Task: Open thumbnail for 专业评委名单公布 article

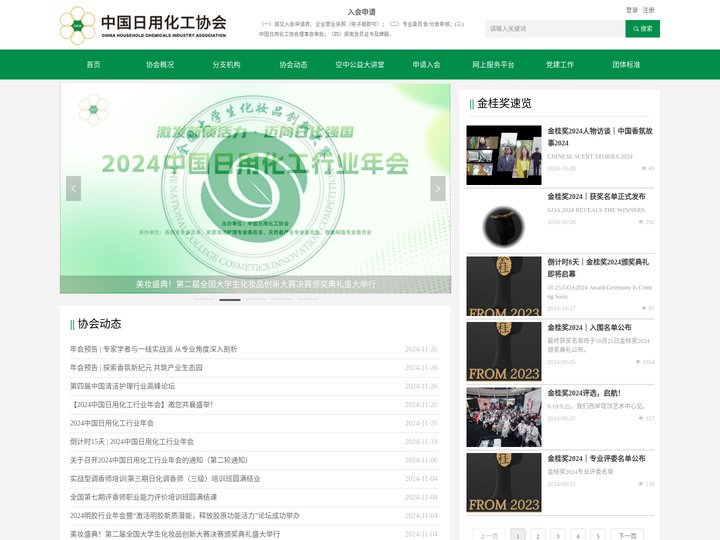Action: point(504,483)
